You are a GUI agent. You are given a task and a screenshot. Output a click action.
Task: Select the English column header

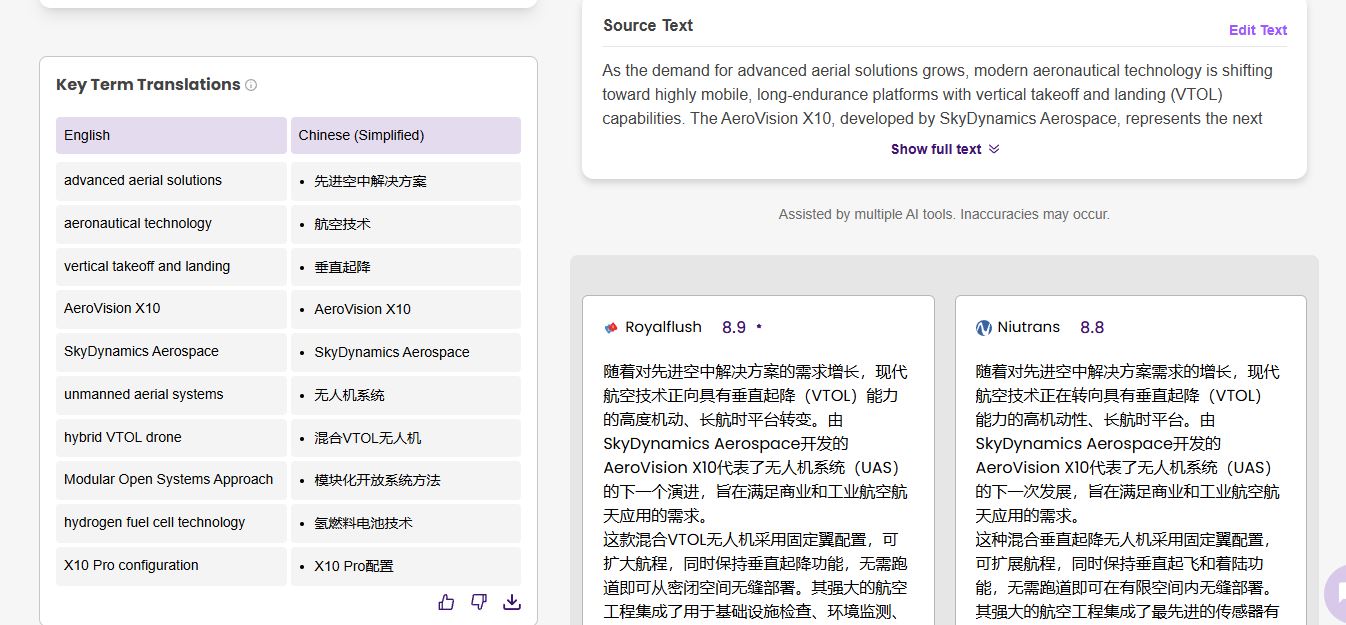pos(171,136)
